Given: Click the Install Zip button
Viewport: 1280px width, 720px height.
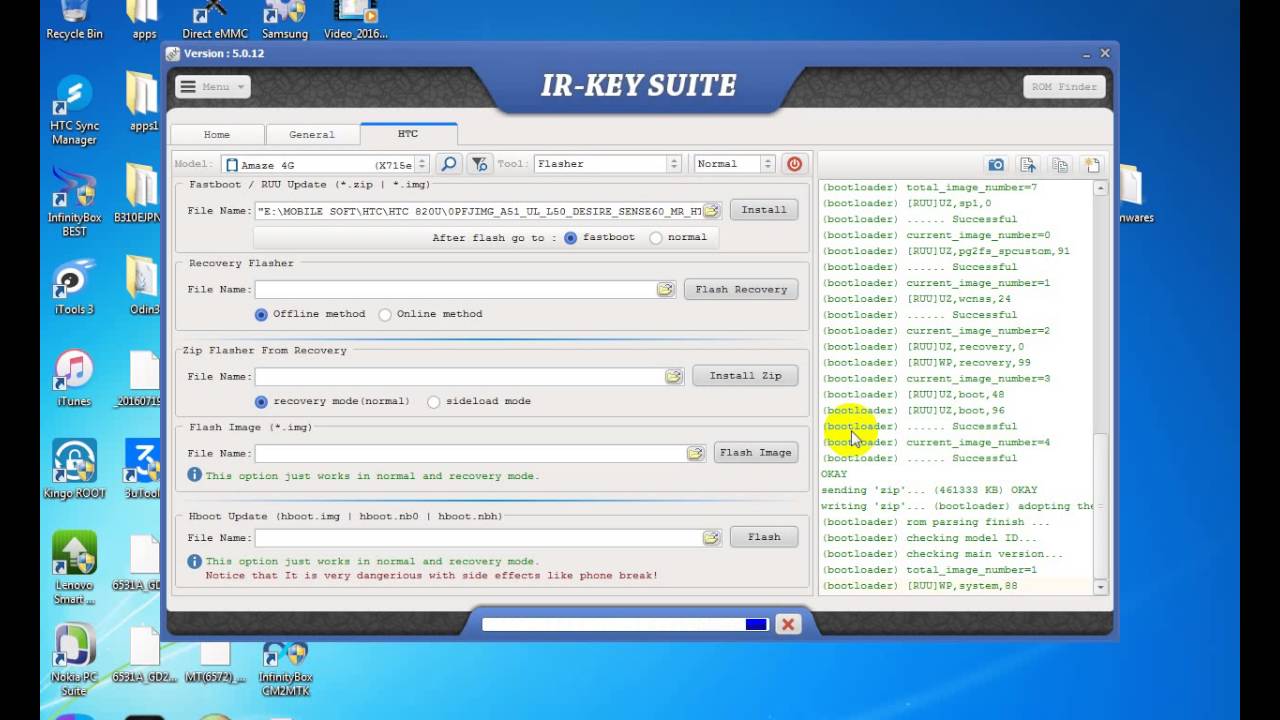Looking at the screenshot, I should [745, 376].
